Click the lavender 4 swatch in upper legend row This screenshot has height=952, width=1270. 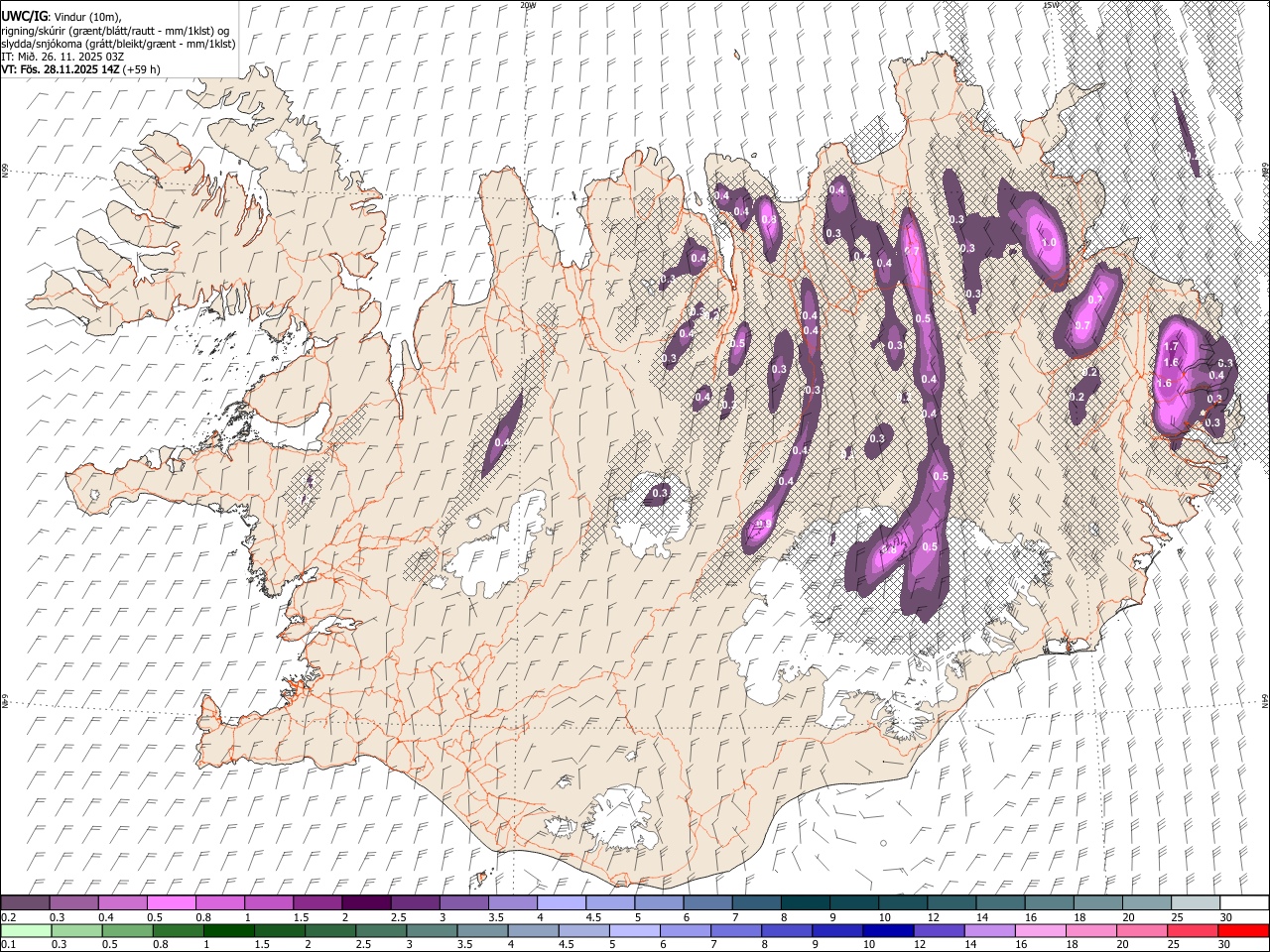coord(562,903)
